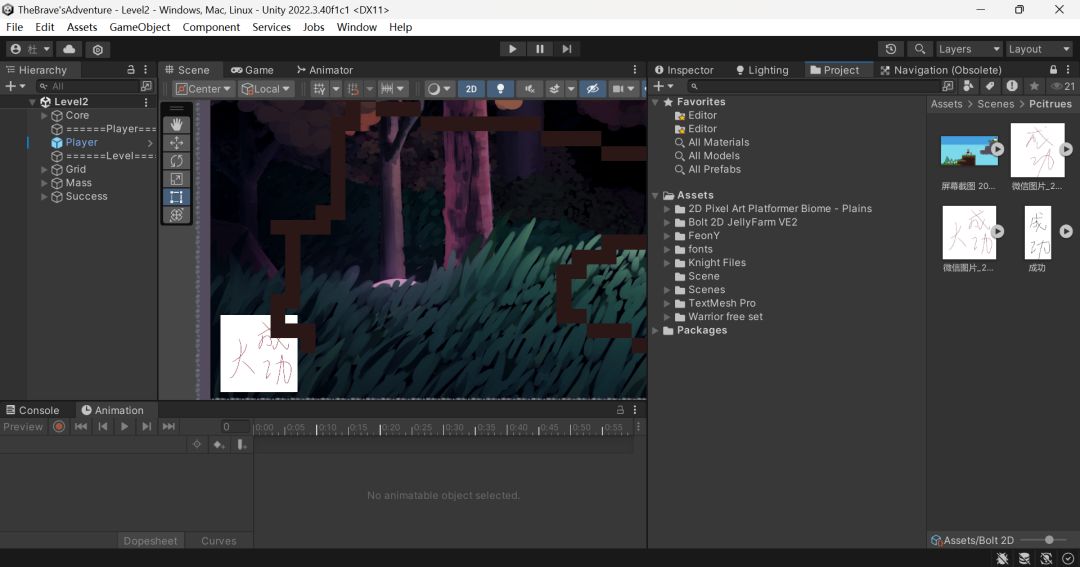
Task: Open Local handle rotation dropdown
Action: pos(266,89)
